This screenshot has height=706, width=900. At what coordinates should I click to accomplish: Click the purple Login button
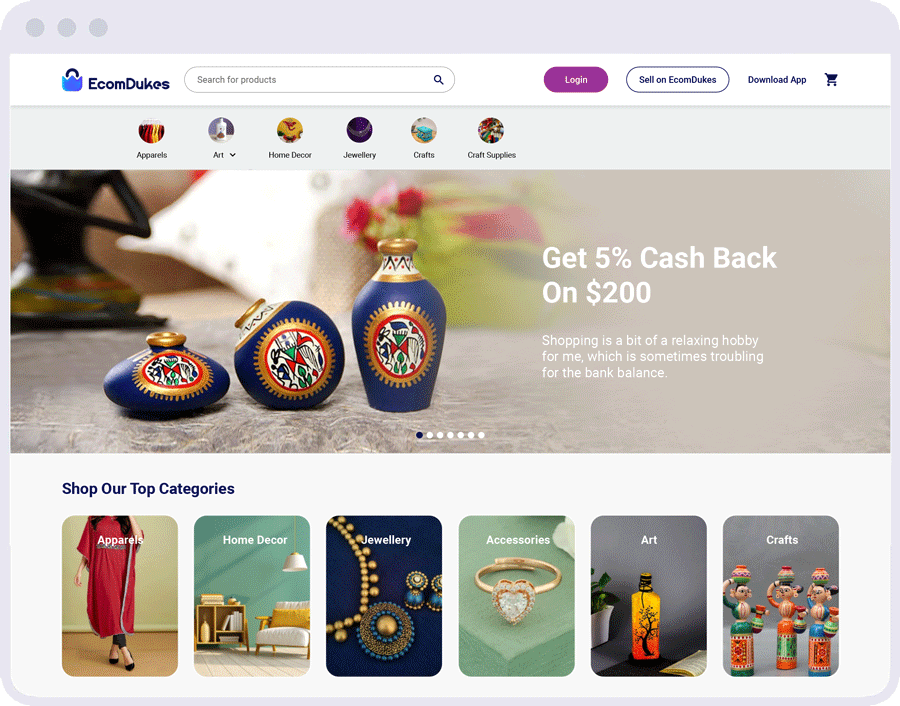576,80
